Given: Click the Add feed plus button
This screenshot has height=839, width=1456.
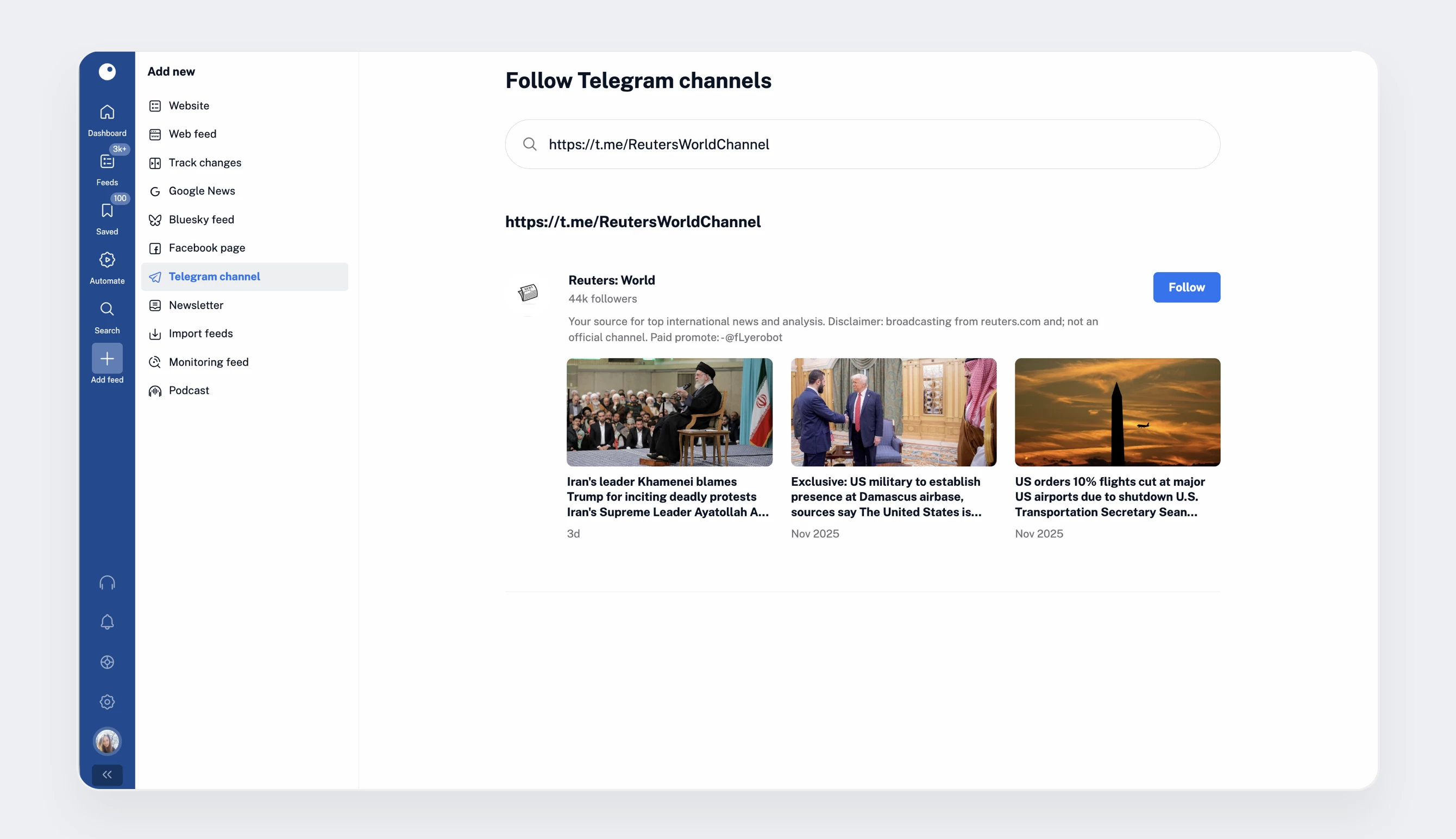Looking at the screenshot, I should [x=107, y=359].
